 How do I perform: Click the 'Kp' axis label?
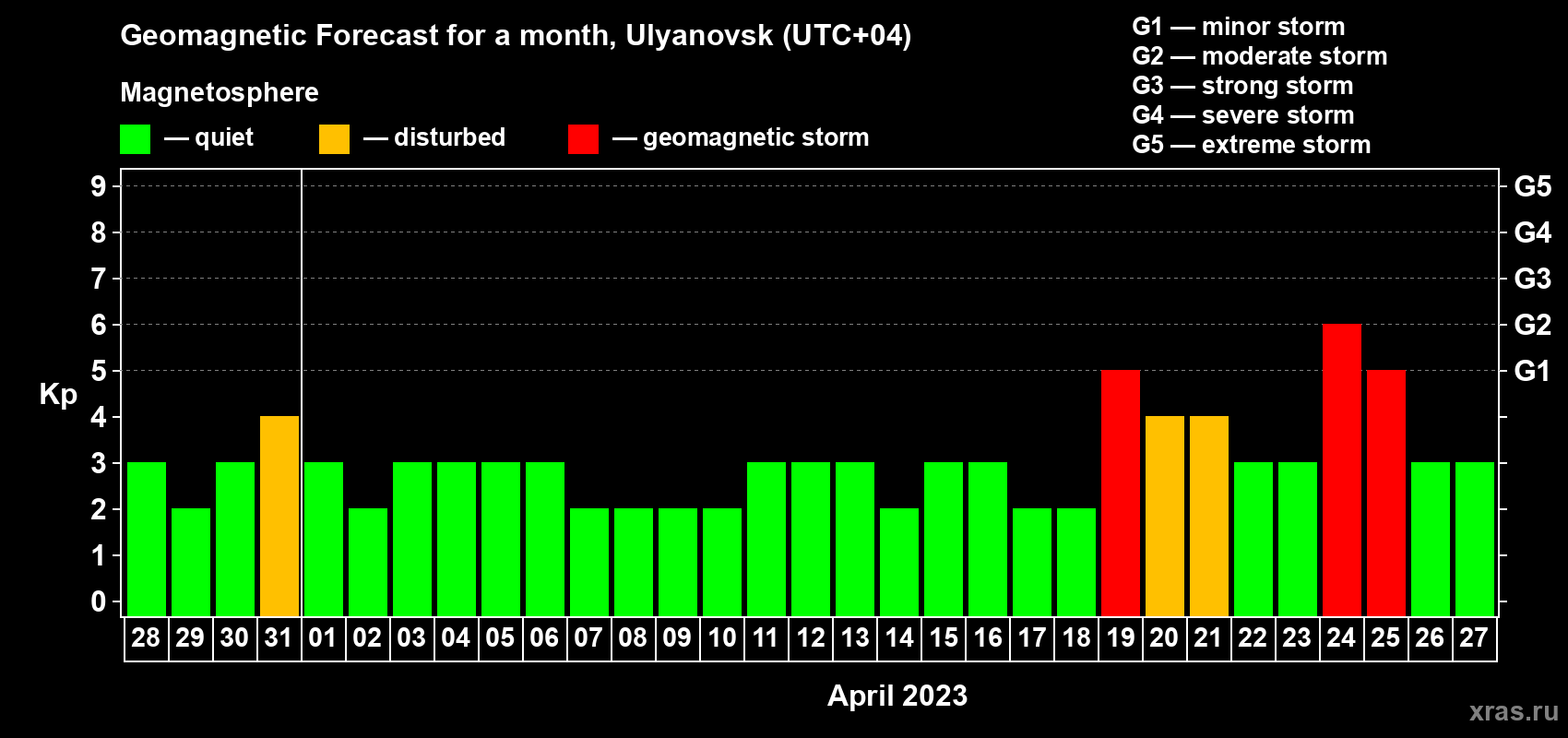58,395
